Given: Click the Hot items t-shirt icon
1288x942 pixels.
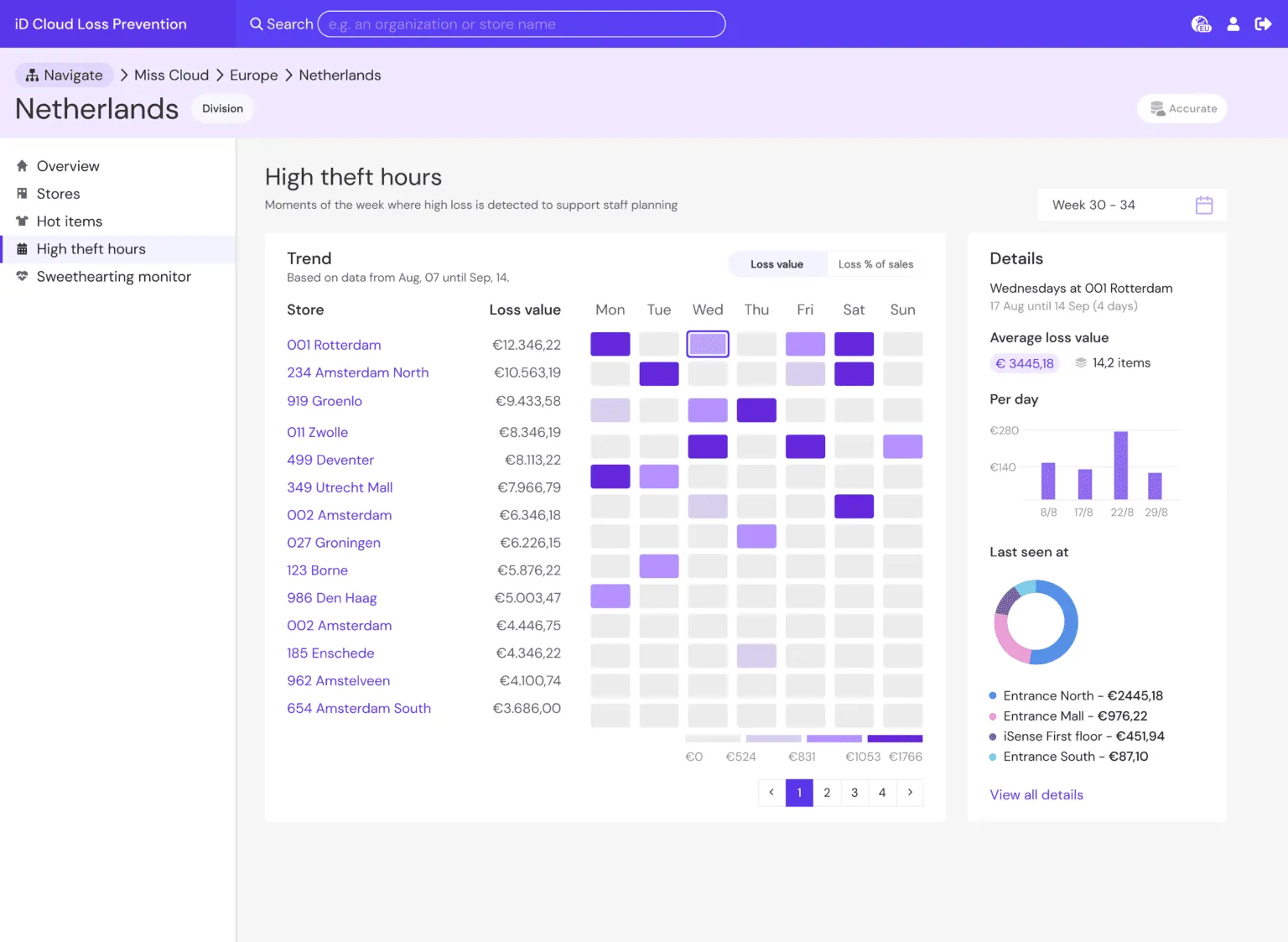Looking at the screenshot, I should (x=23, y=221).
